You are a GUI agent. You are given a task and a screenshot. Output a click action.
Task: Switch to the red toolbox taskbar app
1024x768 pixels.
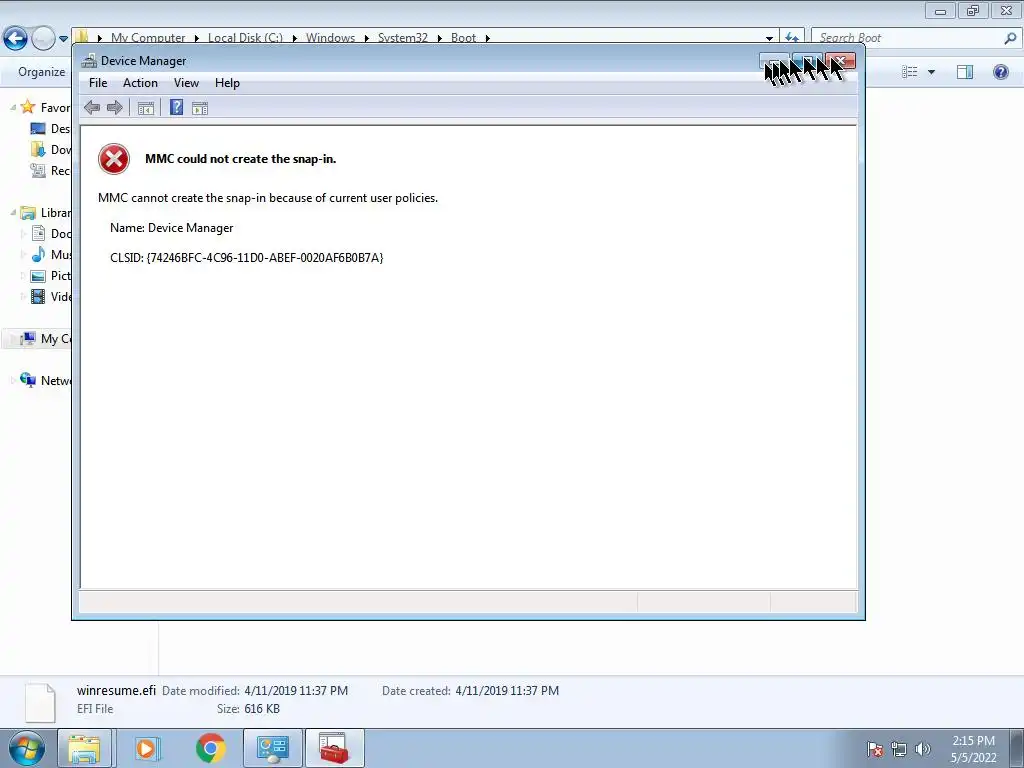pyautogui.click(x=334, y=748)
